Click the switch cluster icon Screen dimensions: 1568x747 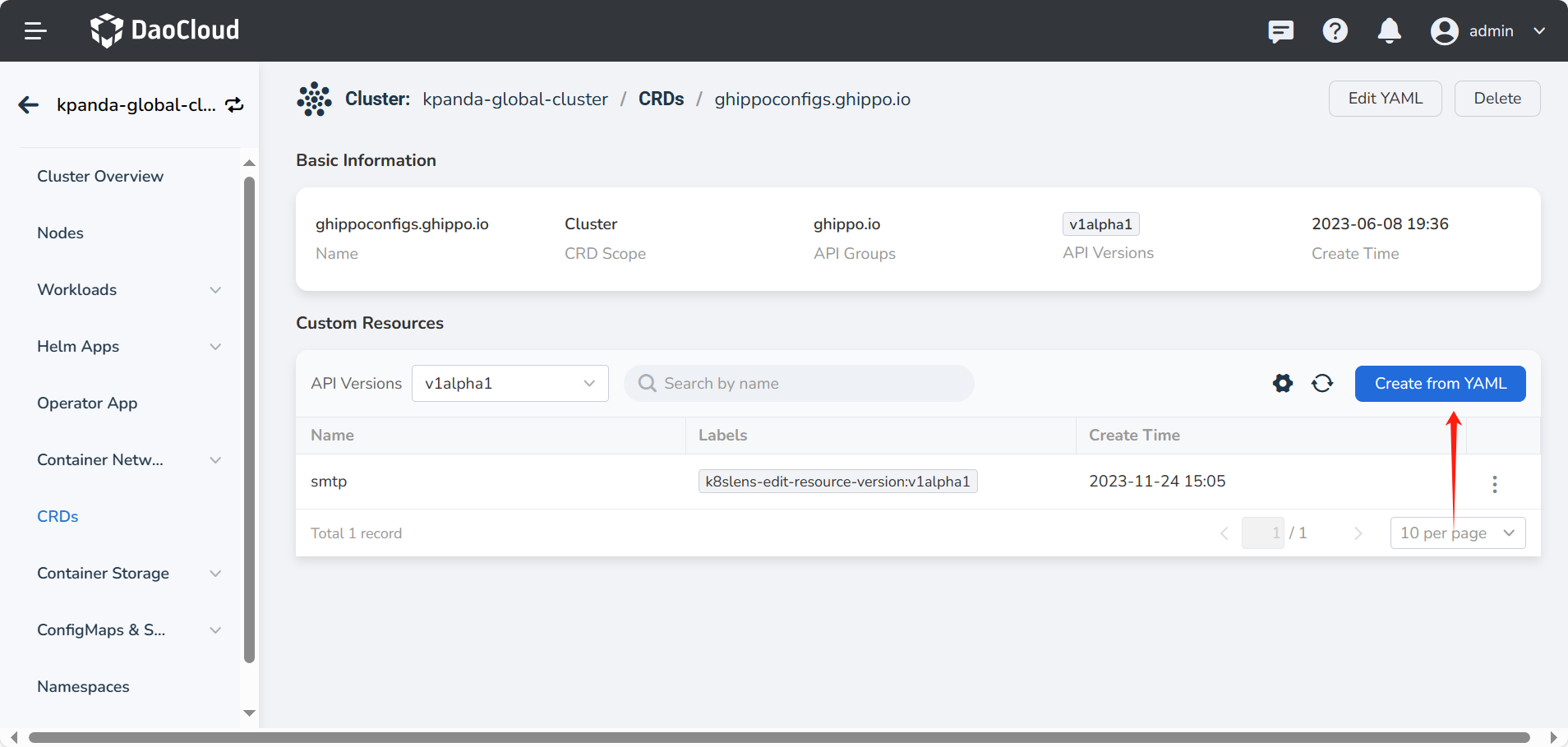pos(235,105)
